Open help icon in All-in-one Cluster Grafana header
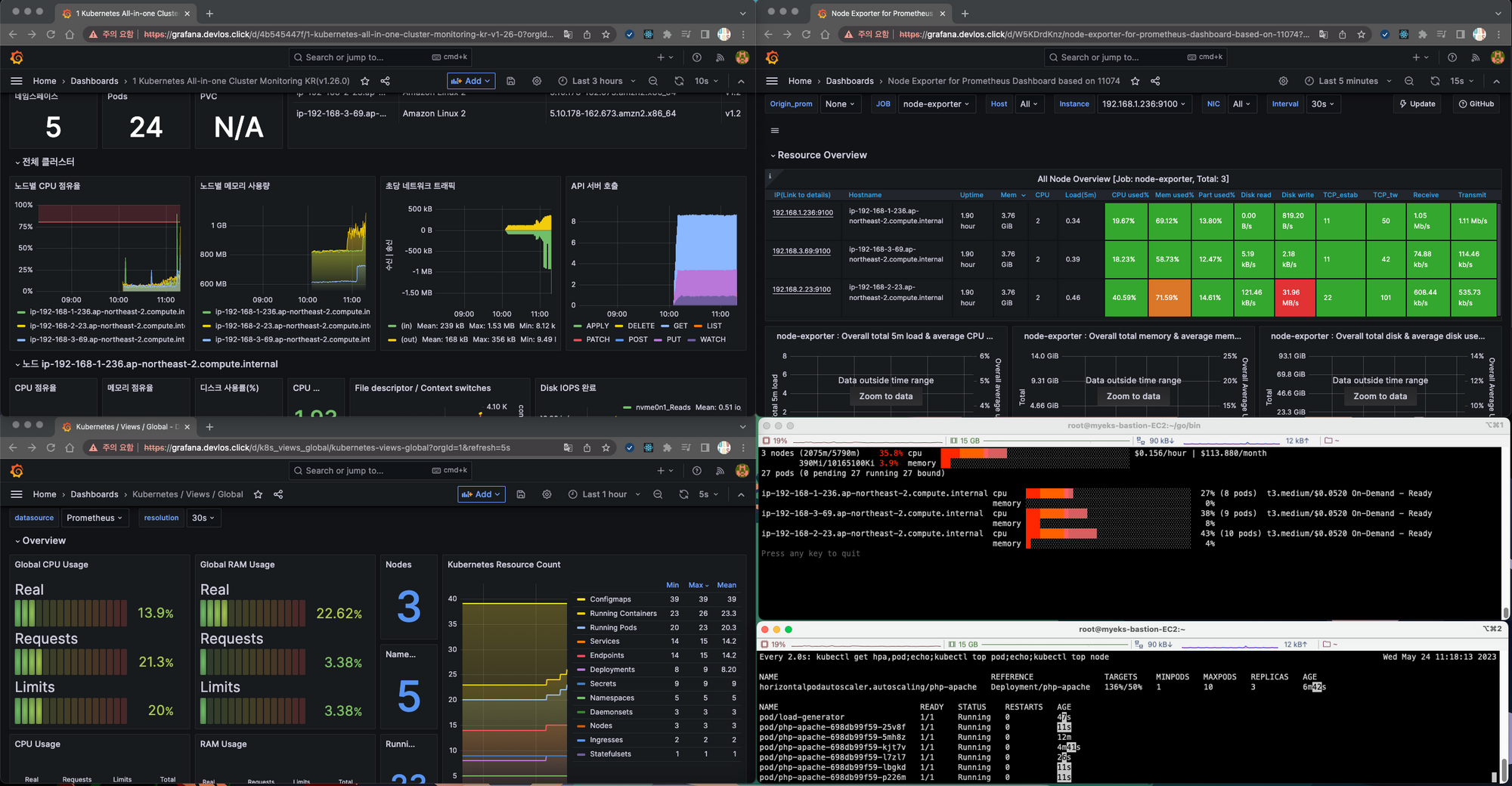The width and height of the screenshot is (1512, 786). click(x=697, y=57)
